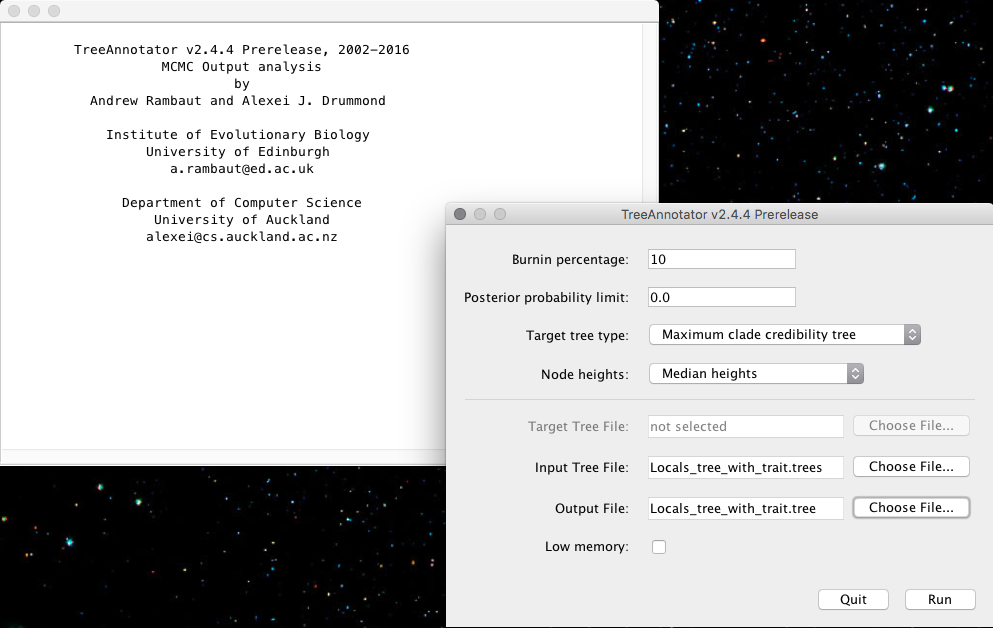The image size is (993, 628).
Task: Click the Output File text field
Action: tap(745, 508)
